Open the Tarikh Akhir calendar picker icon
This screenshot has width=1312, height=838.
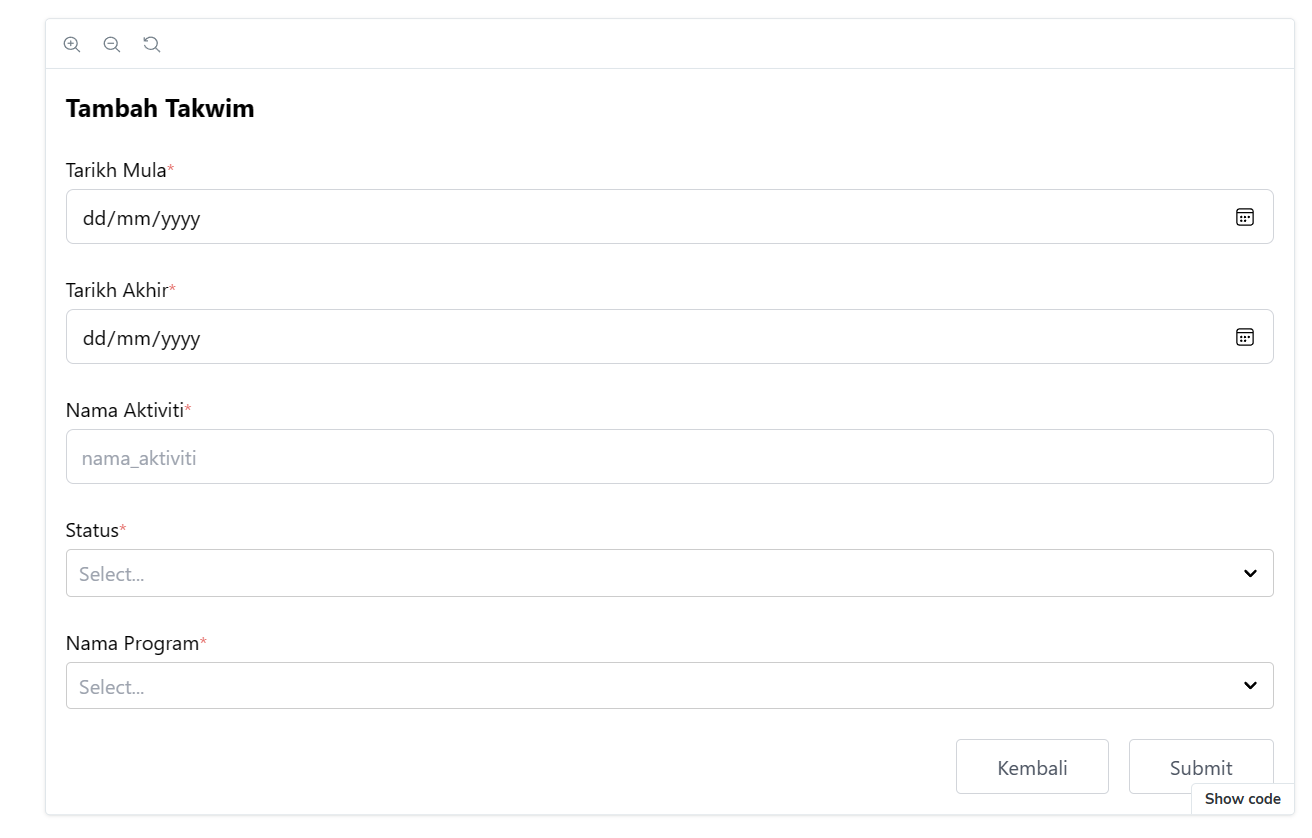(x=1244, y=337)
